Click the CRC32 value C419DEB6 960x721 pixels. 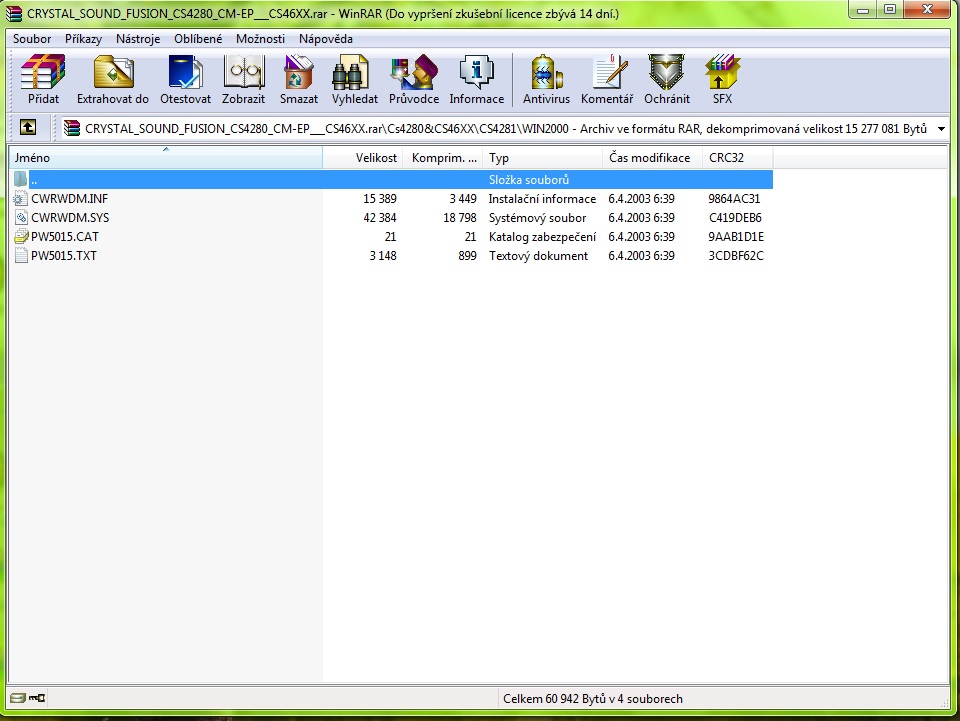pos(735,217)
